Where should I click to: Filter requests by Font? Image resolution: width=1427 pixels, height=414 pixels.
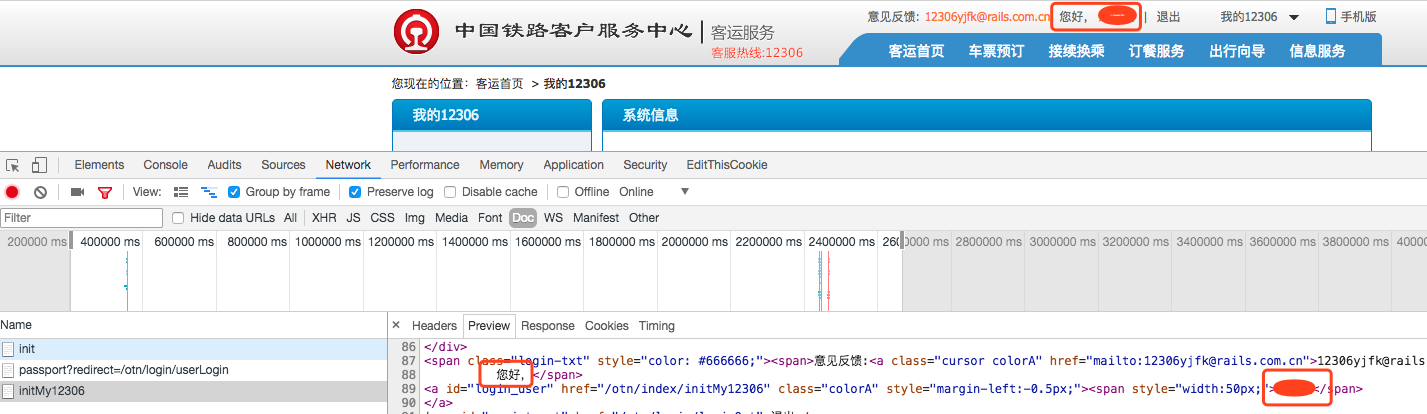click(x=490, y=218)
